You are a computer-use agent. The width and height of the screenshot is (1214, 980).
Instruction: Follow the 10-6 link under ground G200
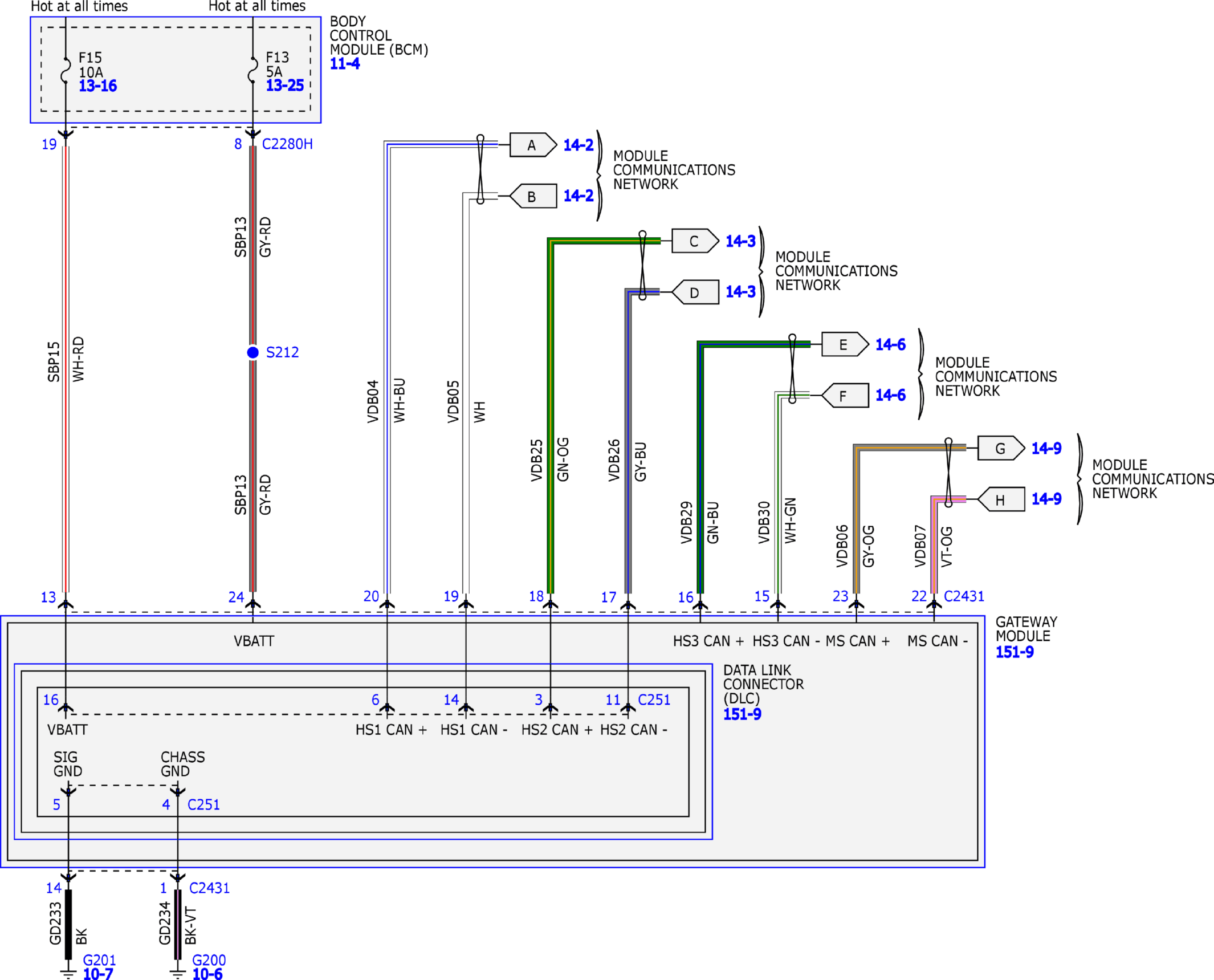pos(207,974)
